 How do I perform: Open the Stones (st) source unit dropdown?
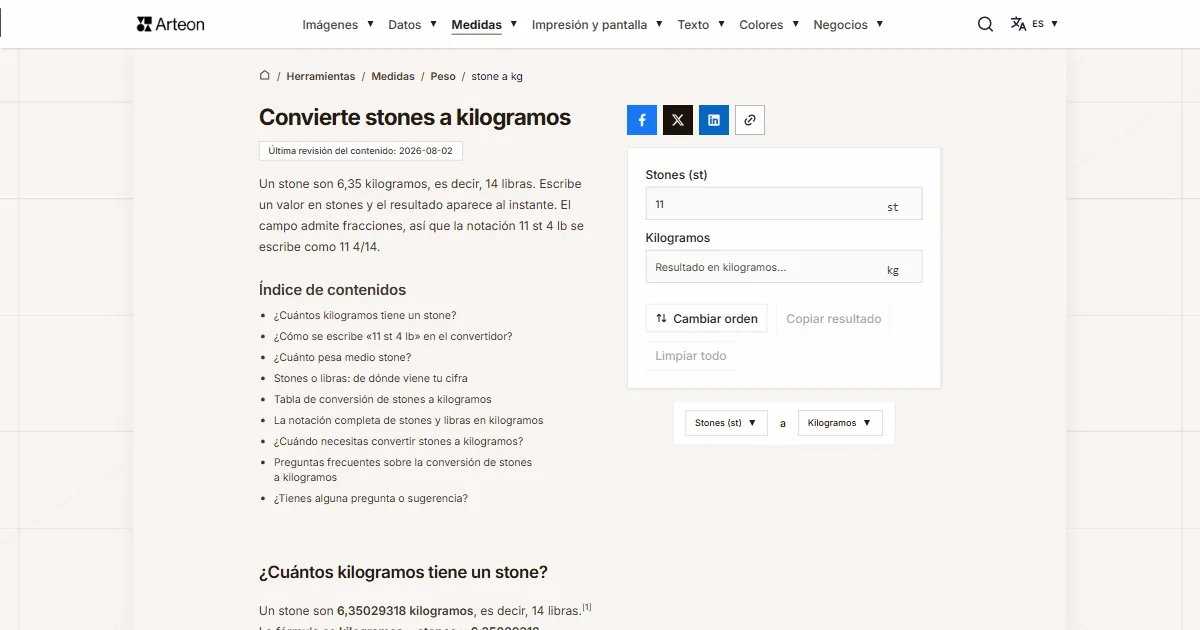(x=726, y=423)
